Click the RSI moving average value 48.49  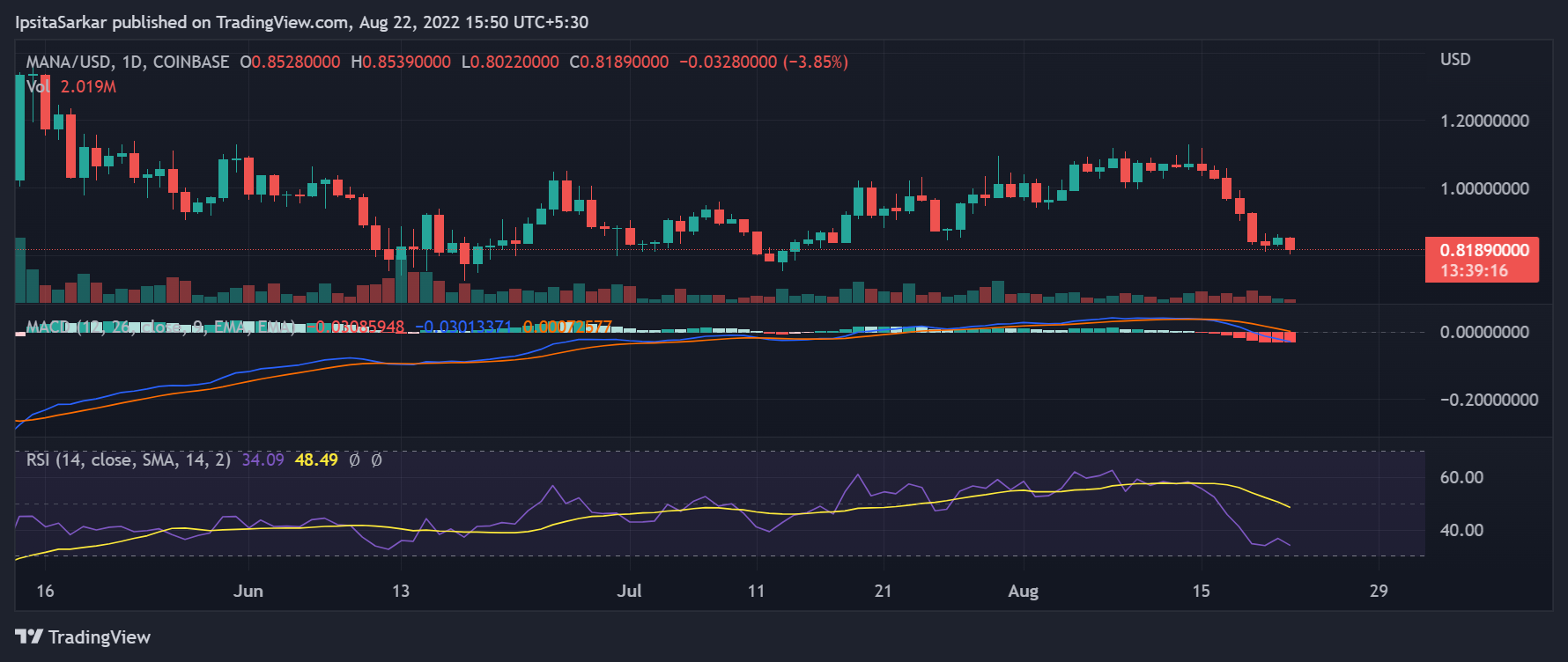coord(316,460)
